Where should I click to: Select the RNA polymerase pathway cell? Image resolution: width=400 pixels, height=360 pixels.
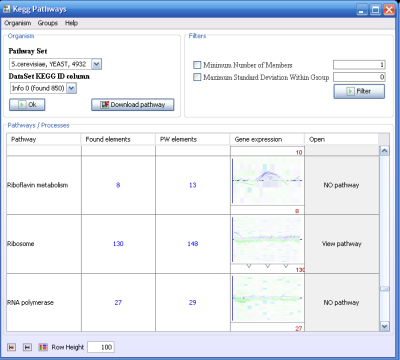click(44, 303)
